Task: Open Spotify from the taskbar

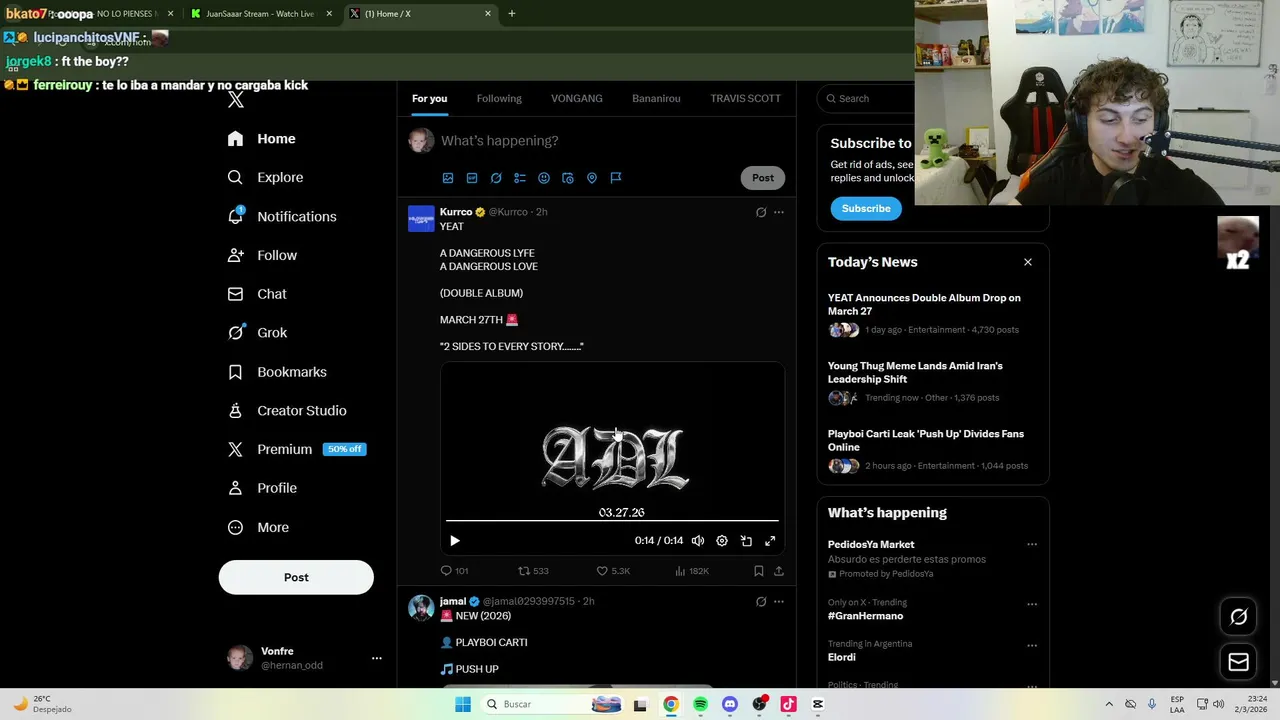Action: pyautogui.click(x=700, y=704)
